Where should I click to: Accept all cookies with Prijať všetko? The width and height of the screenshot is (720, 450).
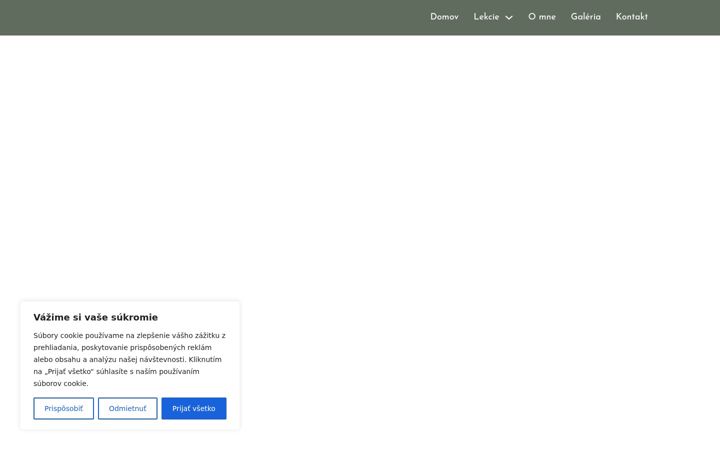pyautogui.click(x=194, y=408)
